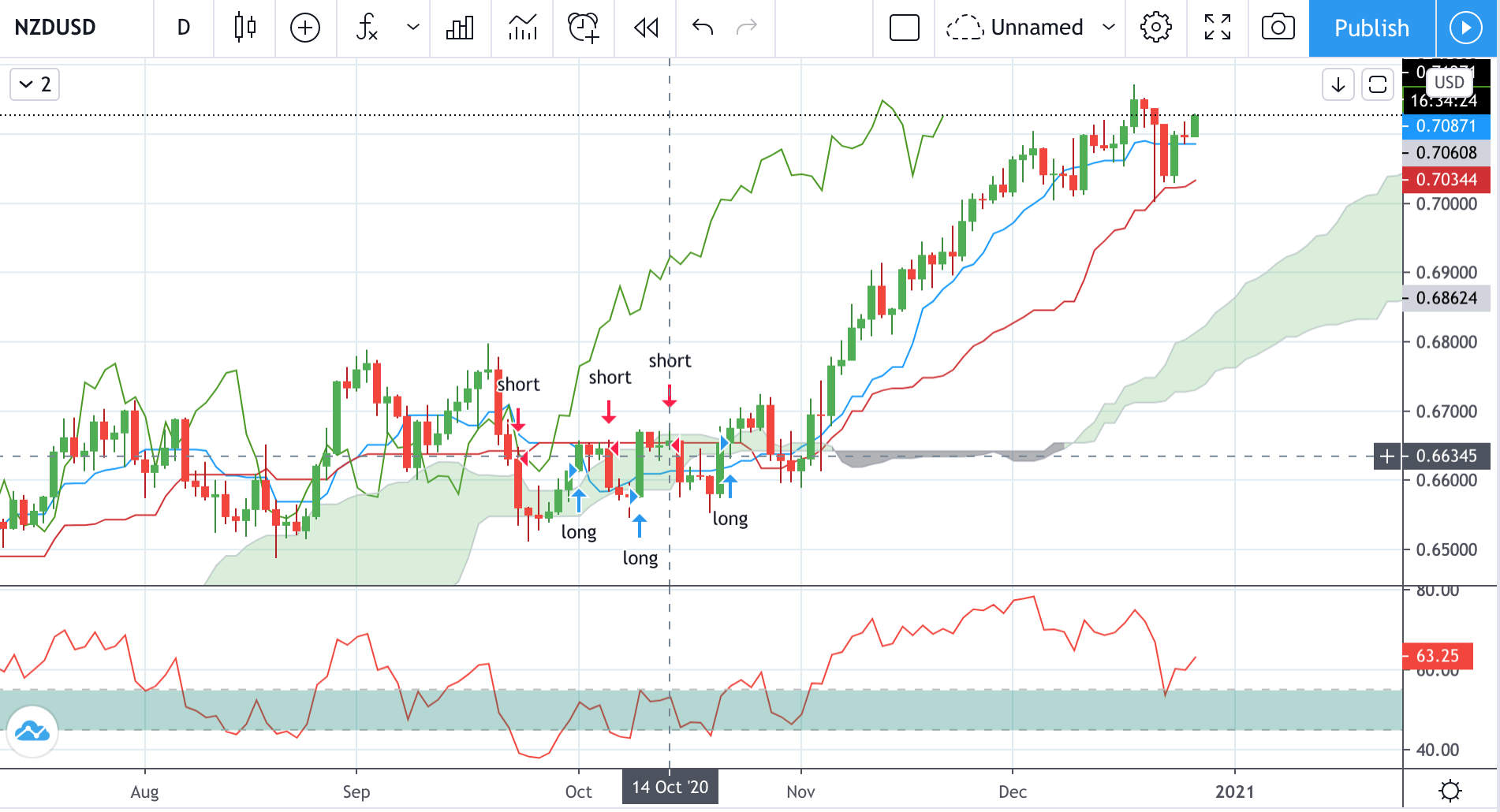Click the USD currency label
The height and width of the screenshot is (812, 1500).
coord(1450,82)
